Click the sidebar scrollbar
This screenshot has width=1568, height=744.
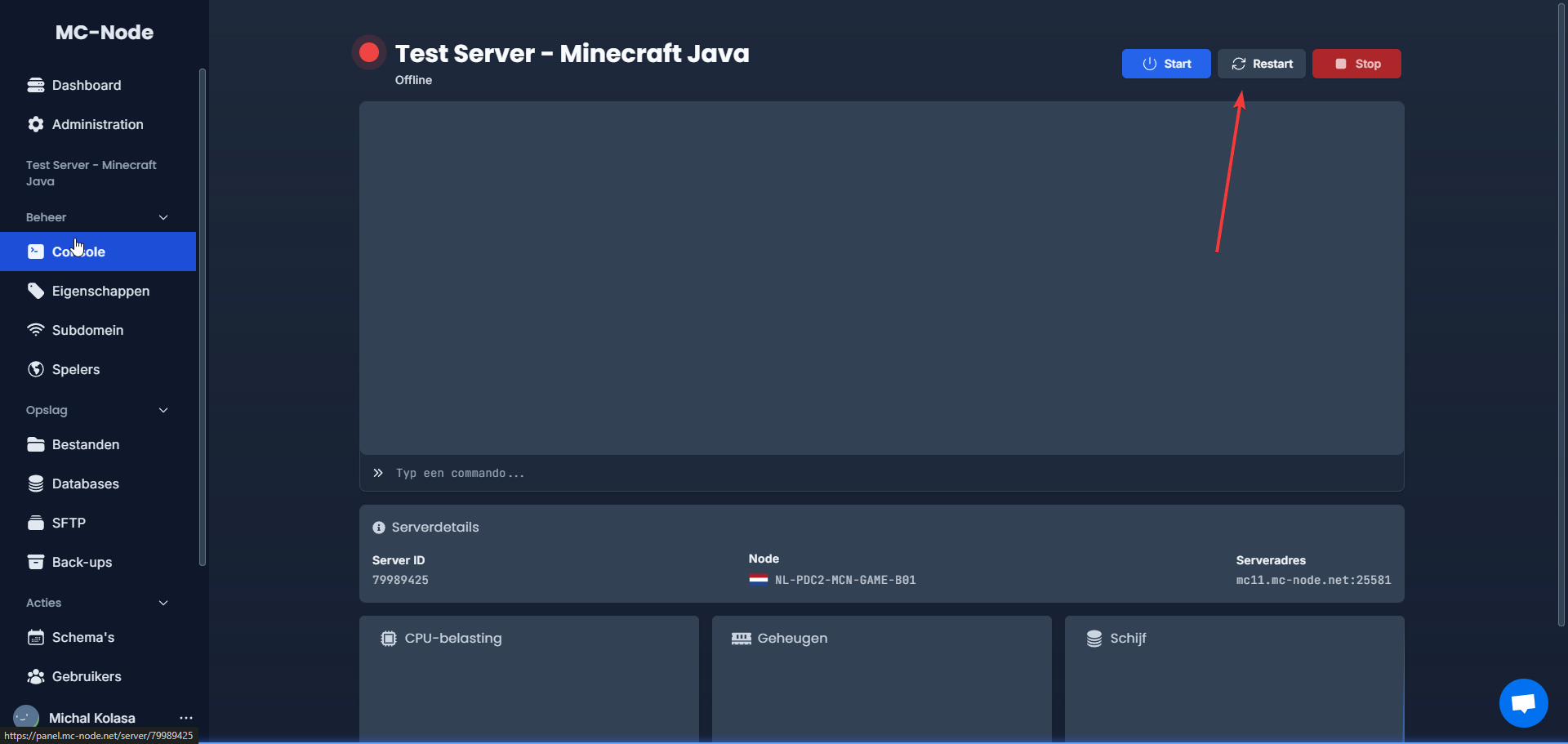point(202,317)
